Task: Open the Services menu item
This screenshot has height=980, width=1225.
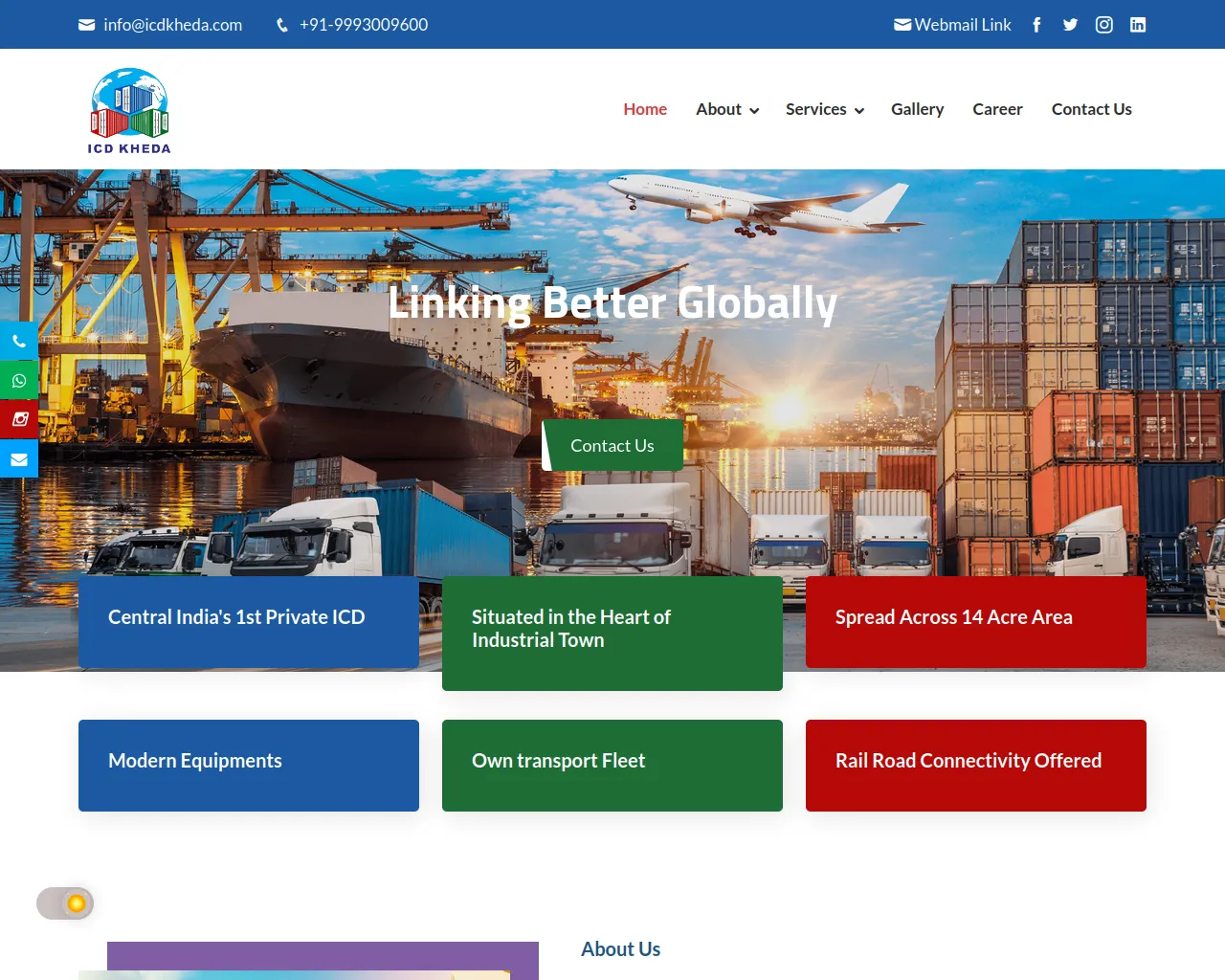Action: click(x=816, y=109)
